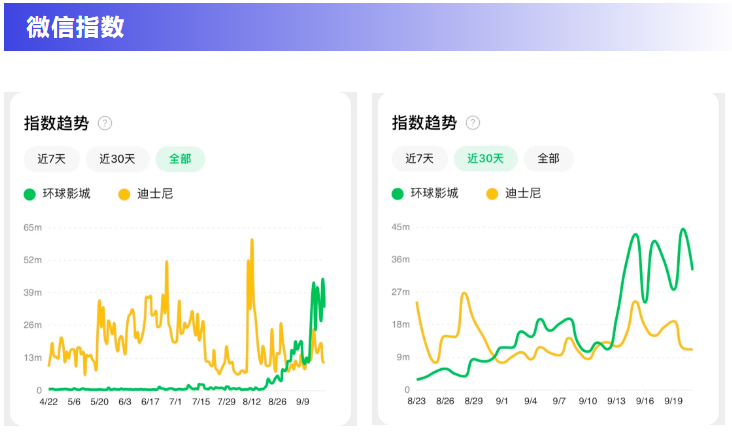The image size is (732, 440).
Task: Click help icon beside right 指数趋势 title
Action: 473,123
